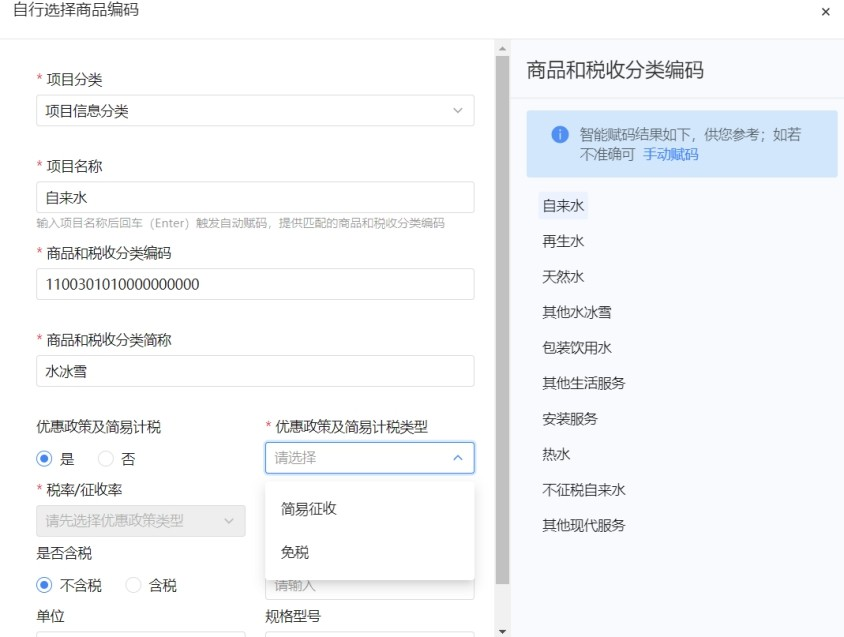This screenshot has height=637, width=844.
Task: Choose the 含税 radio option
Action: [133, 585]
